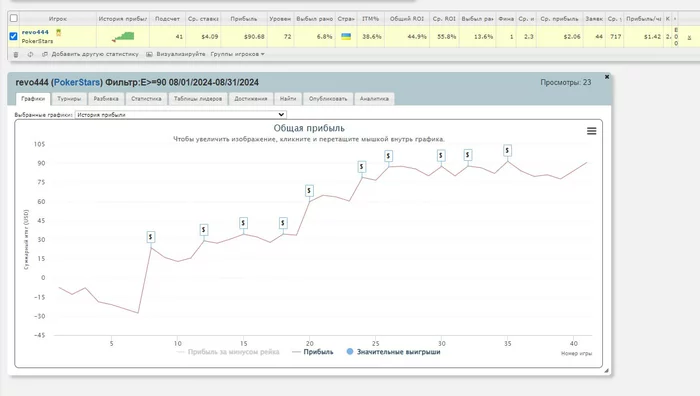Viewport: 700px width, 396px height.
Task: Click the 'Визуализируйте' link
Action: [x=181, y=54]
